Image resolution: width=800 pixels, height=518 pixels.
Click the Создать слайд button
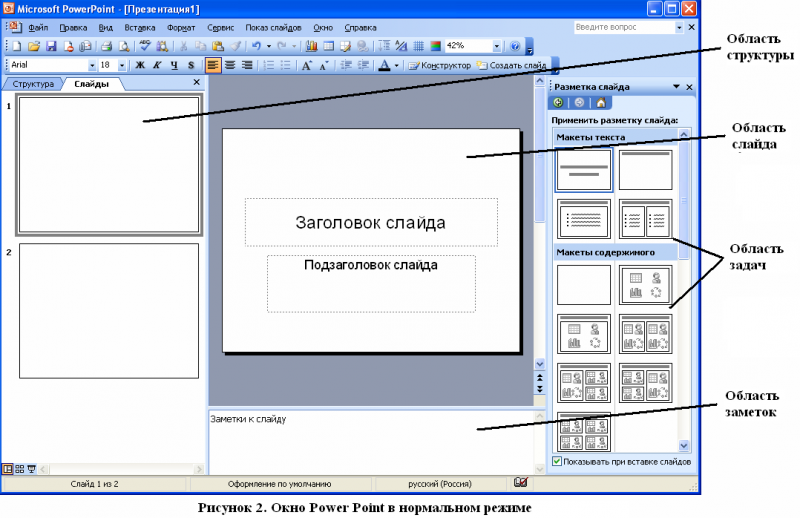pyautogui.click(x=512, y=65)
